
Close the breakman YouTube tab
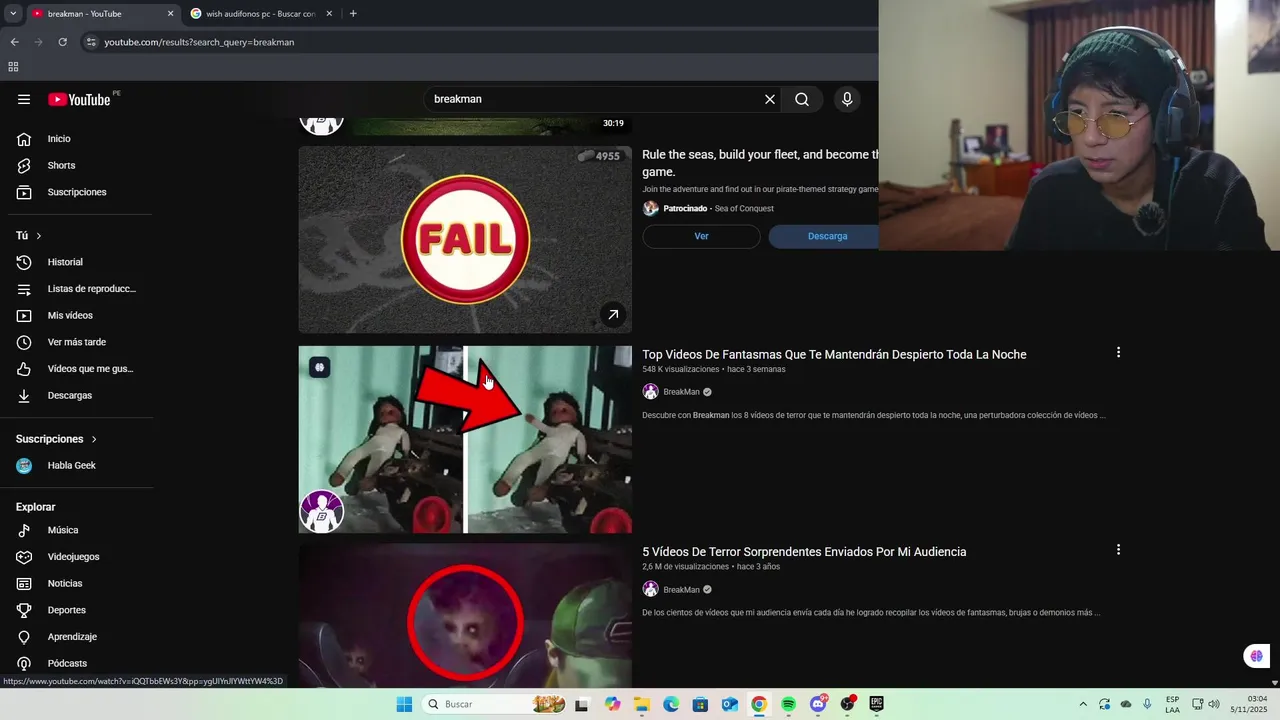(170, 14)
